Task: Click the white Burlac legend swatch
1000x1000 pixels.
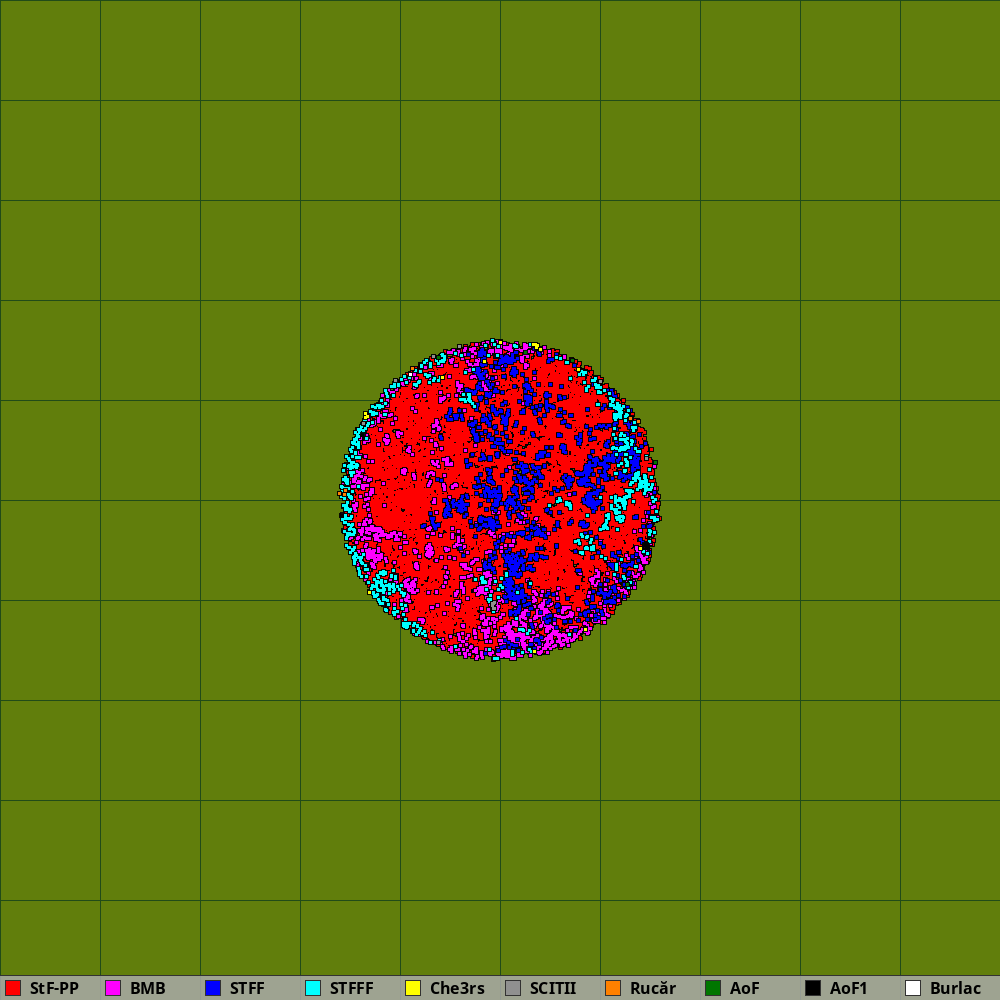Action: (913, 988)
